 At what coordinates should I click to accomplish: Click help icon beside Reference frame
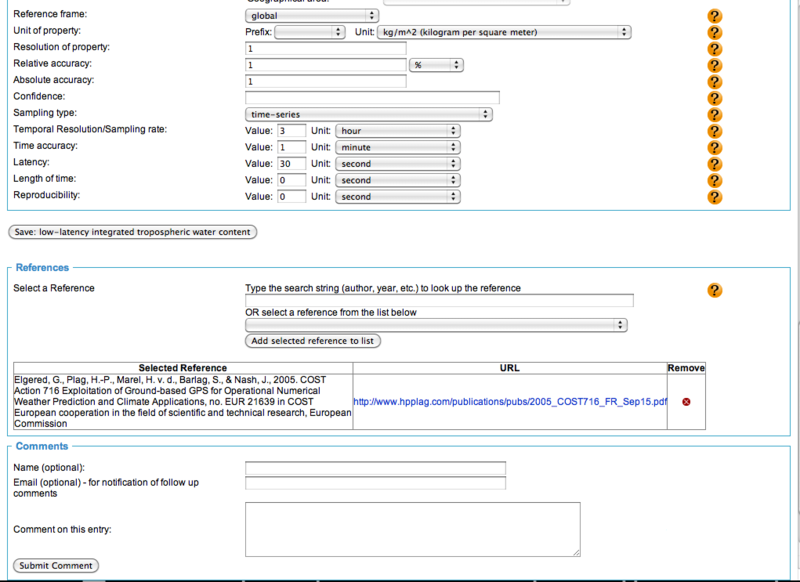pyautogui.click(x=714, y=16)
